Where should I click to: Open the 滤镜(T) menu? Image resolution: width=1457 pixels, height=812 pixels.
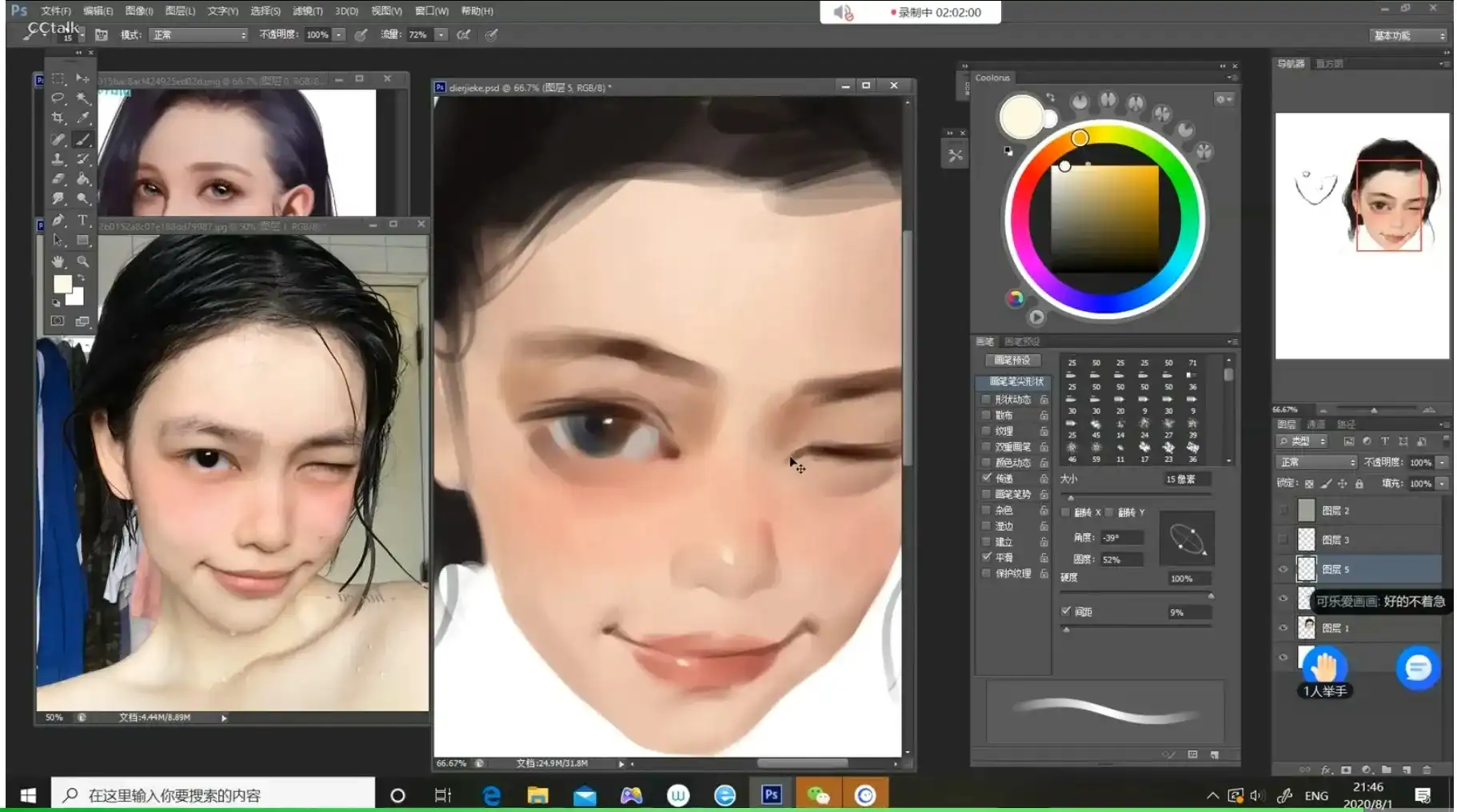coord(307,11)
